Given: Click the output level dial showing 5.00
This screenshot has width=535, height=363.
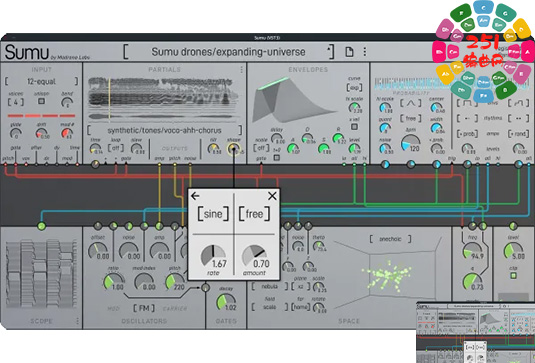Looking at the screenshot, I should point(514,251).
